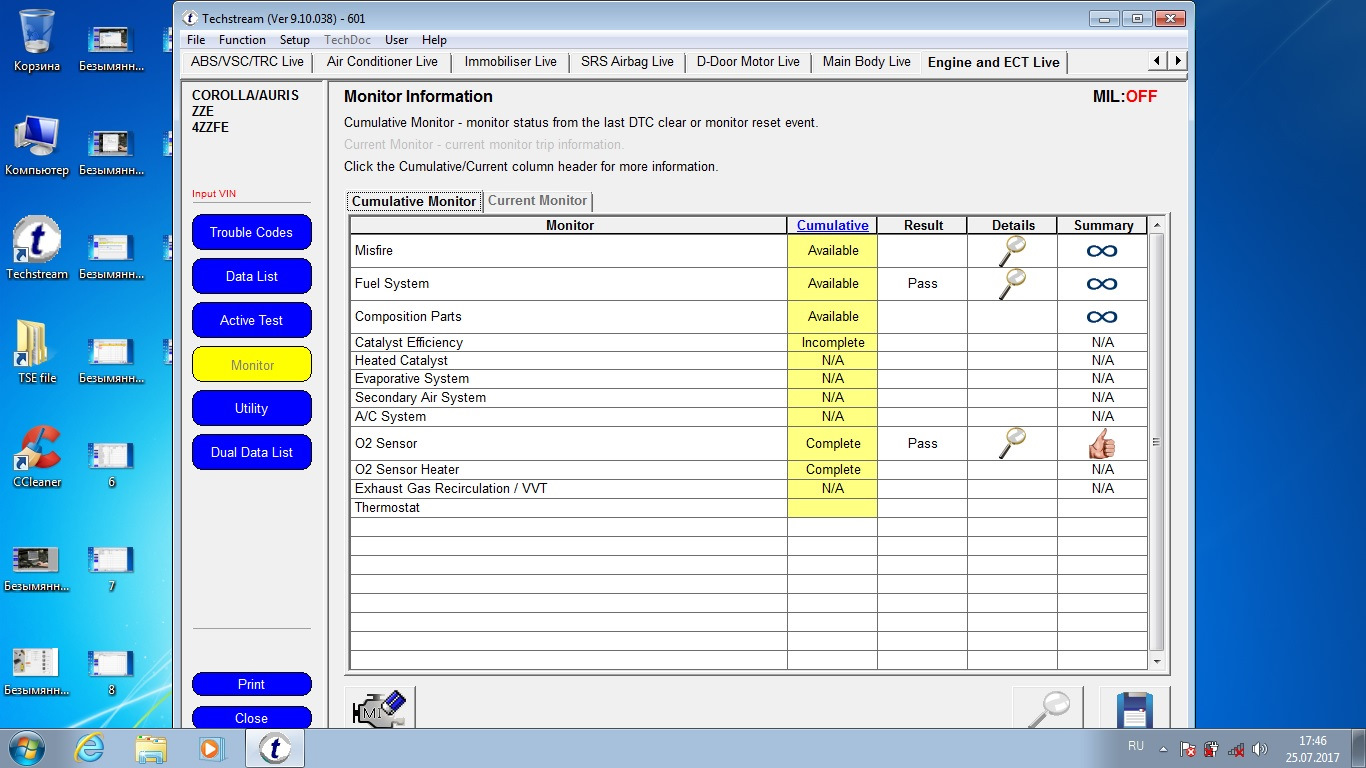Click the Print button

coord(251,685)
